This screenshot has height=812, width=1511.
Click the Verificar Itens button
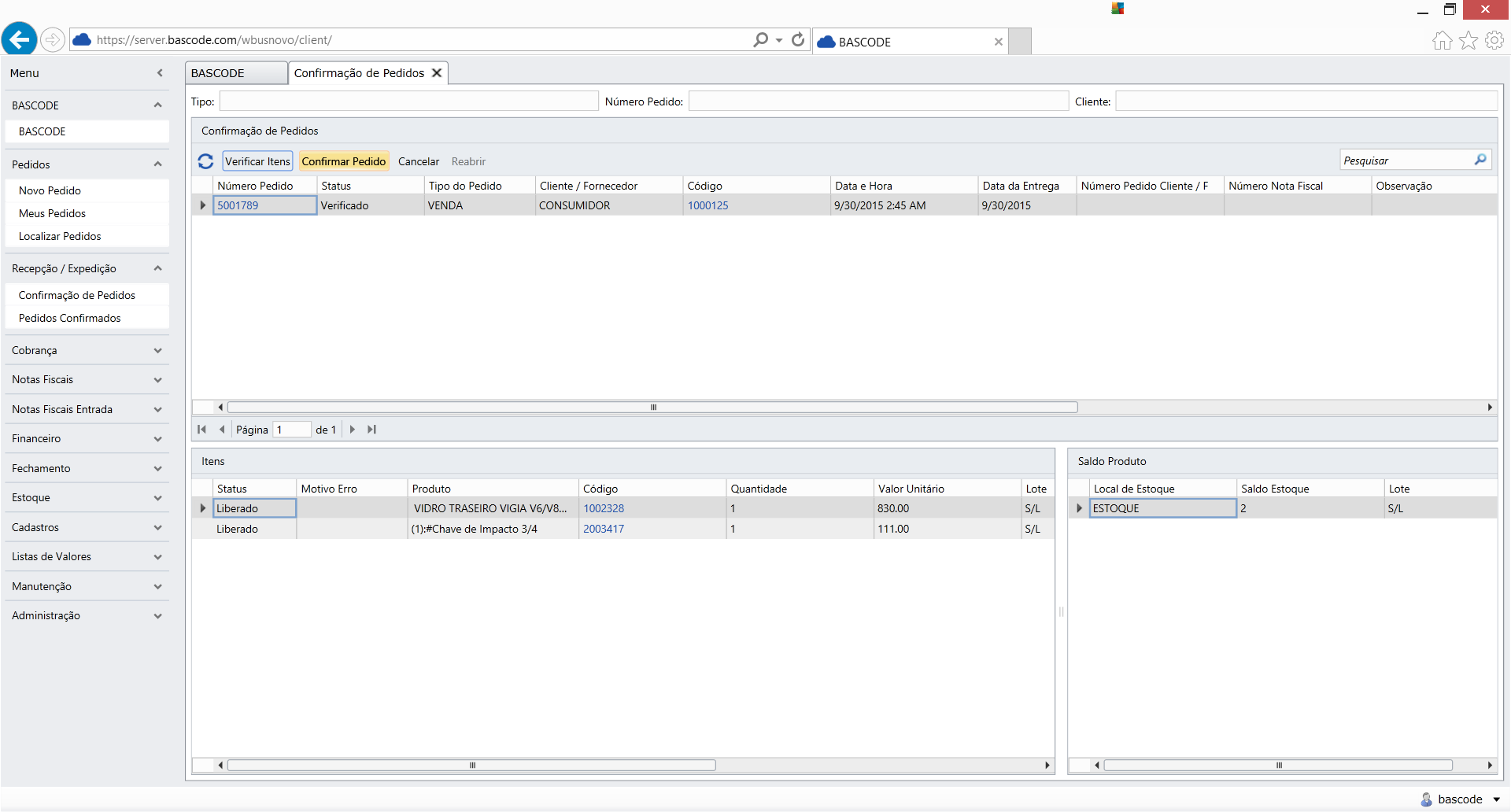point(257,161)
